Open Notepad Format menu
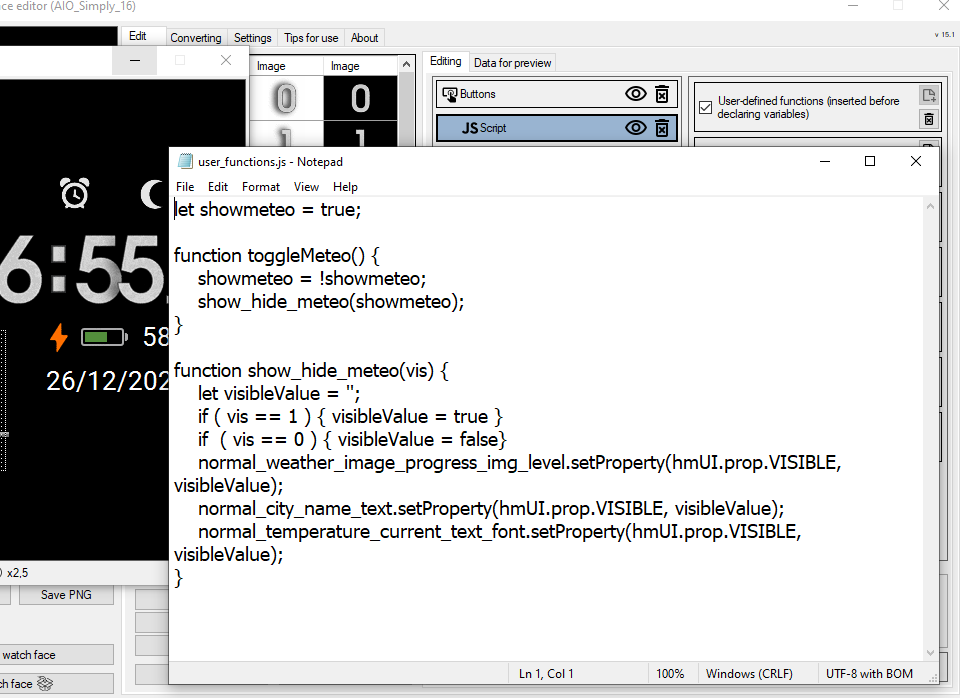 (x=261, y=187)
